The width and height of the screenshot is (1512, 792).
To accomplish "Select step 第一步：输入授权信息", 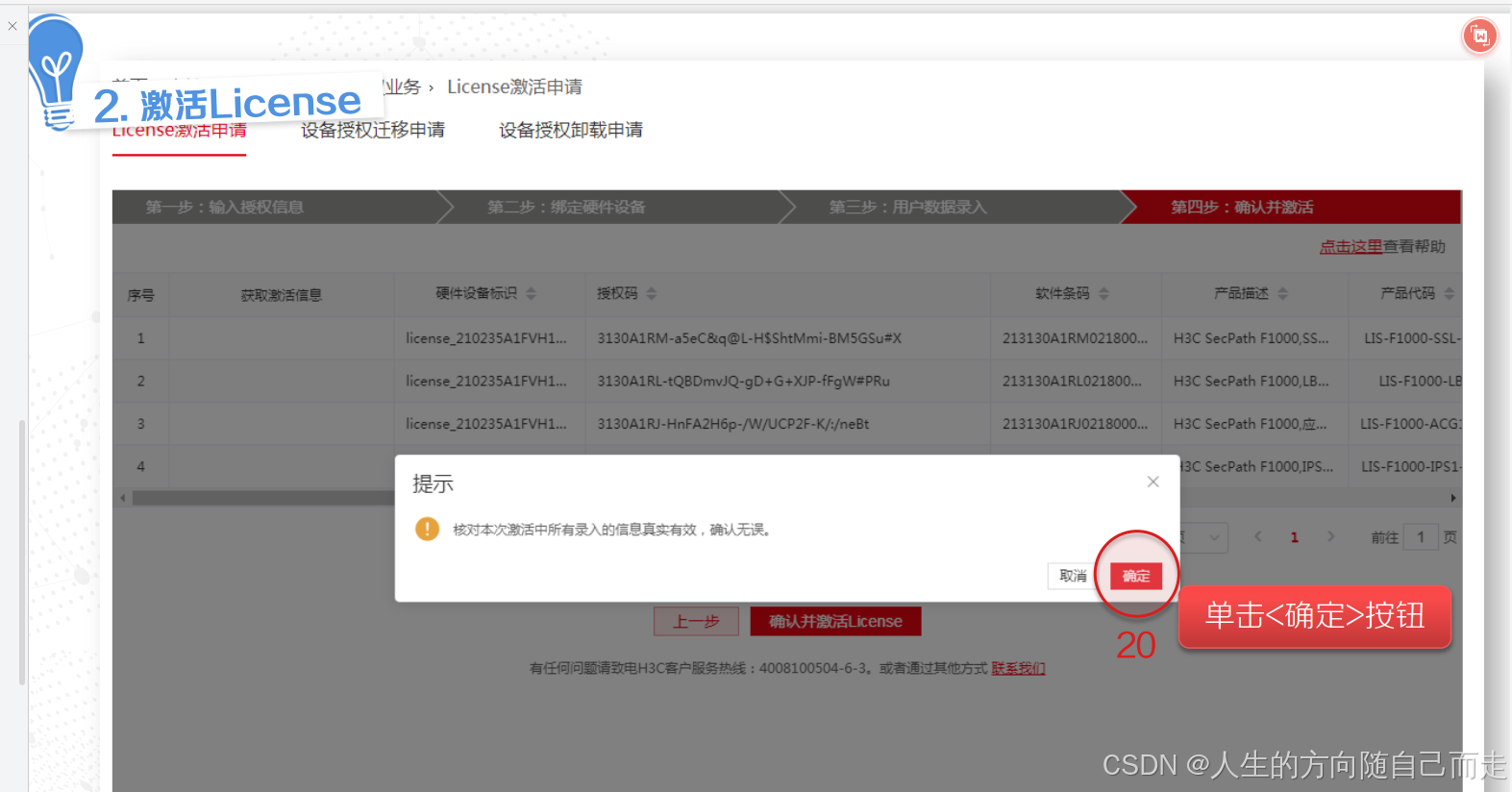I will click(224, 207).
